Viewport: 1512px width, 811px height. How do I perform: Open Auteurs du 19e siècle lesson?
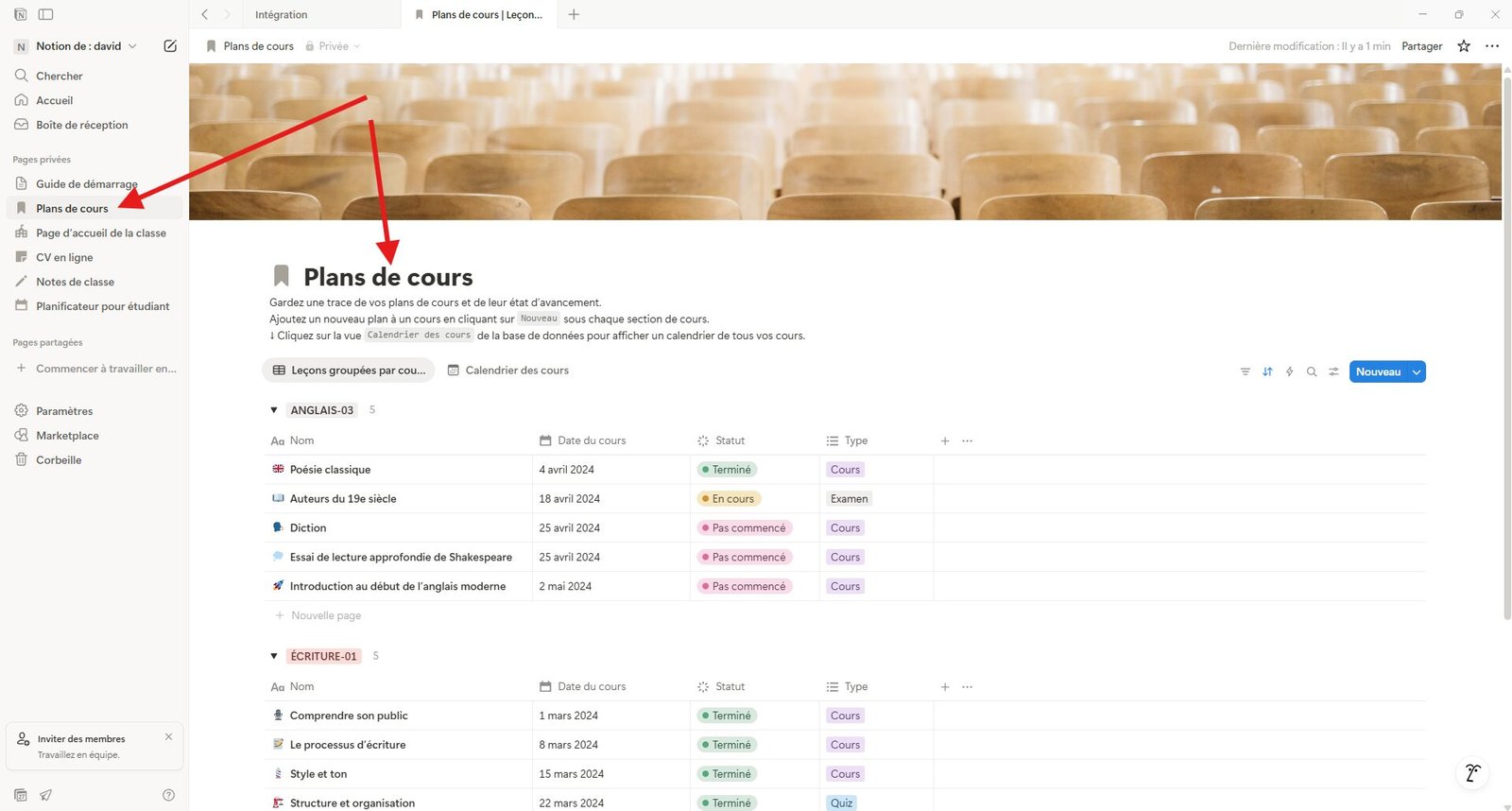coord(343,499)
